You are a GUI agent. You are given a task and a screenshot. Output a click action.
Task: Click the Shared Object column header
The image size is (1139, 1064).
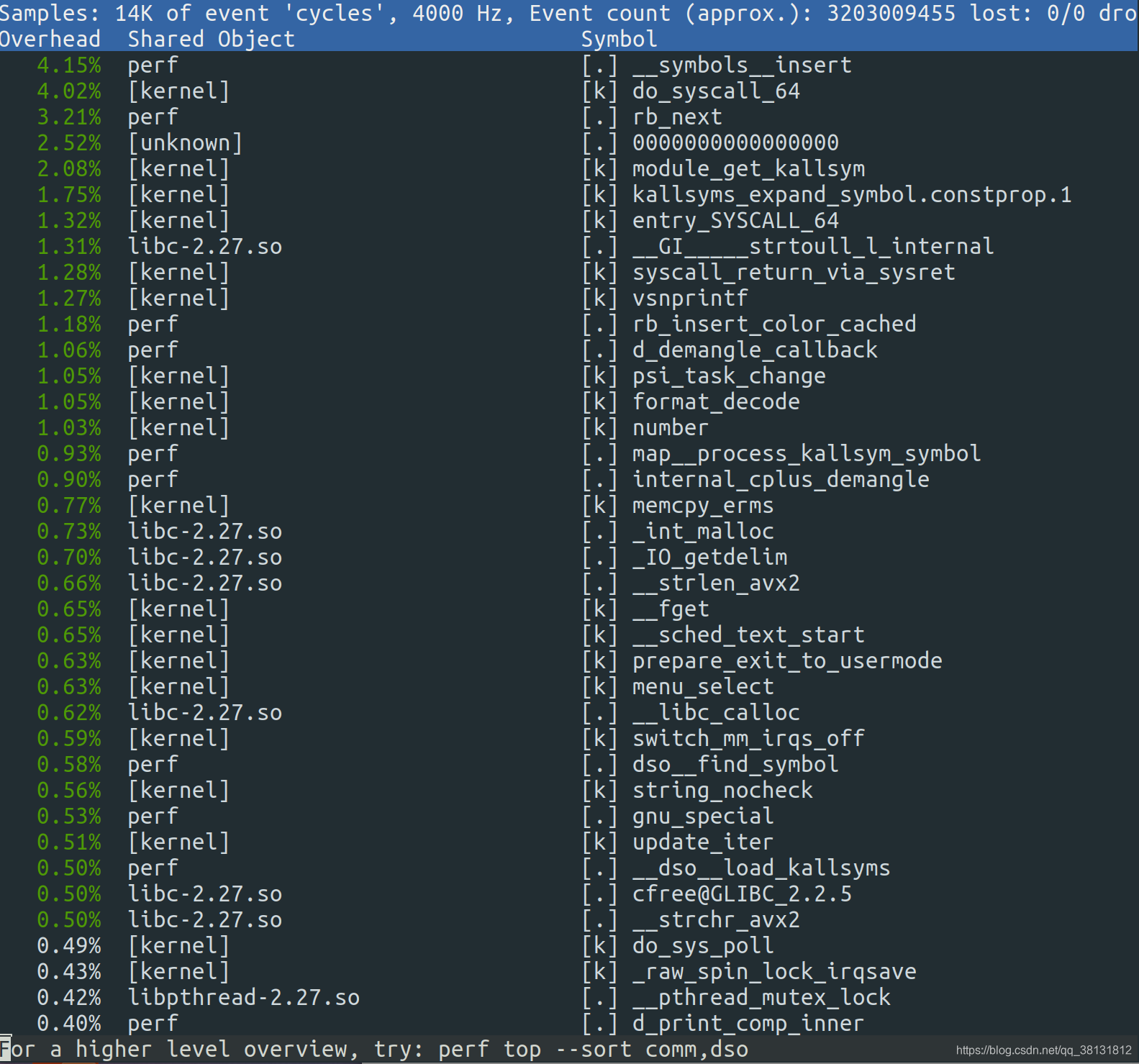point(212,39)
